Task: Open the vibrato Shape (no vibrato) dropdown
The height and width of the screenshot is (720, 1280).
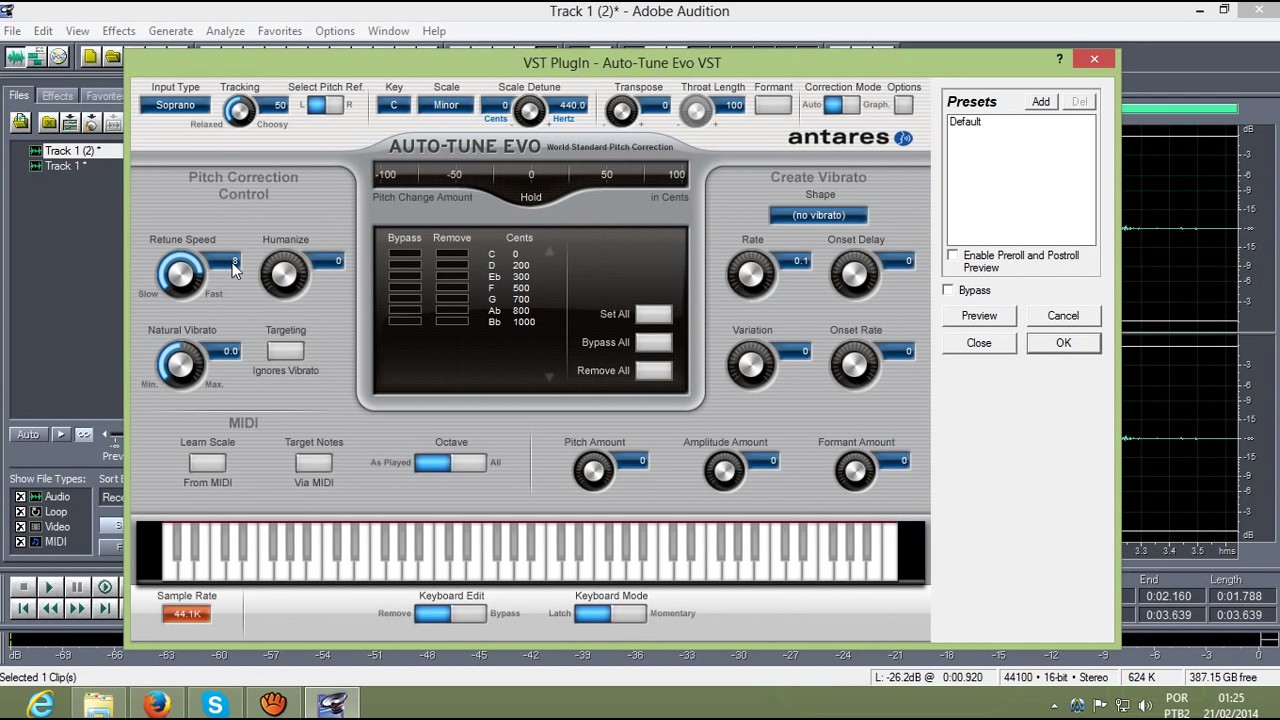Action: click(818, 215)
